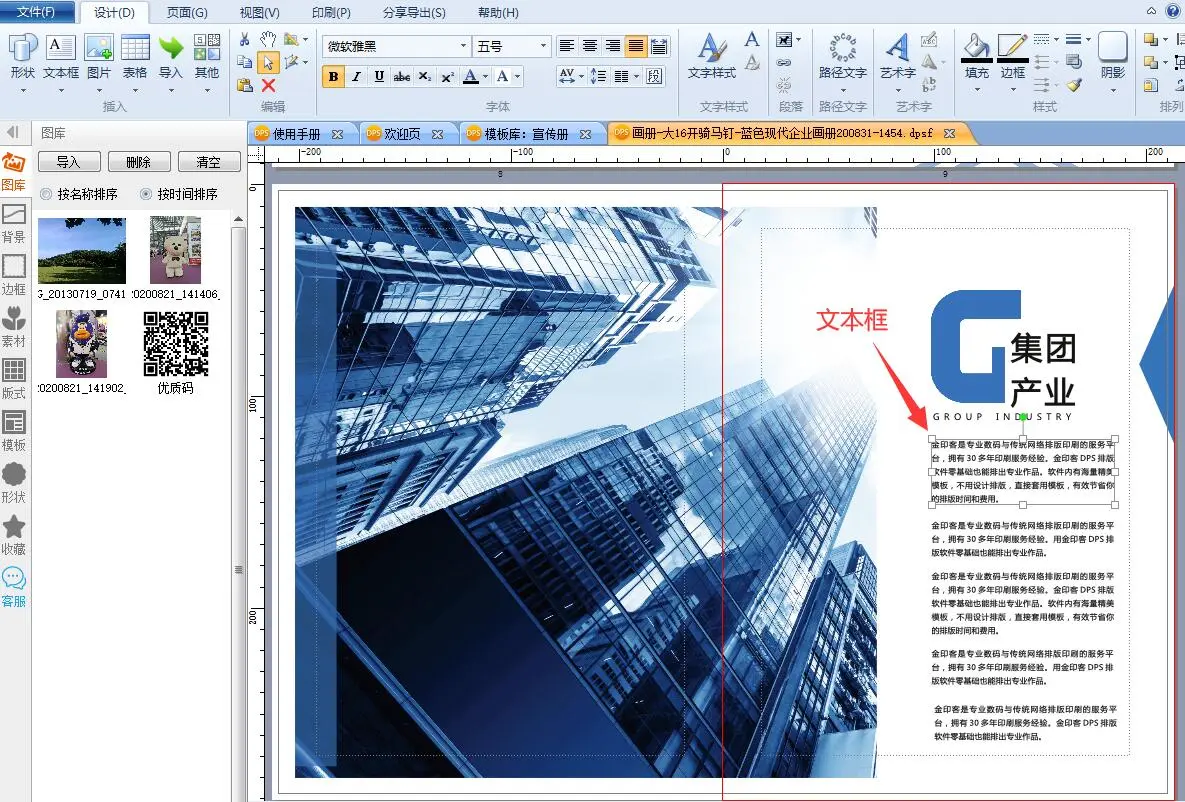Switch to the 视图(V) ribbon tab
This screenshot has width=1185, height=802.
point(259,13)
